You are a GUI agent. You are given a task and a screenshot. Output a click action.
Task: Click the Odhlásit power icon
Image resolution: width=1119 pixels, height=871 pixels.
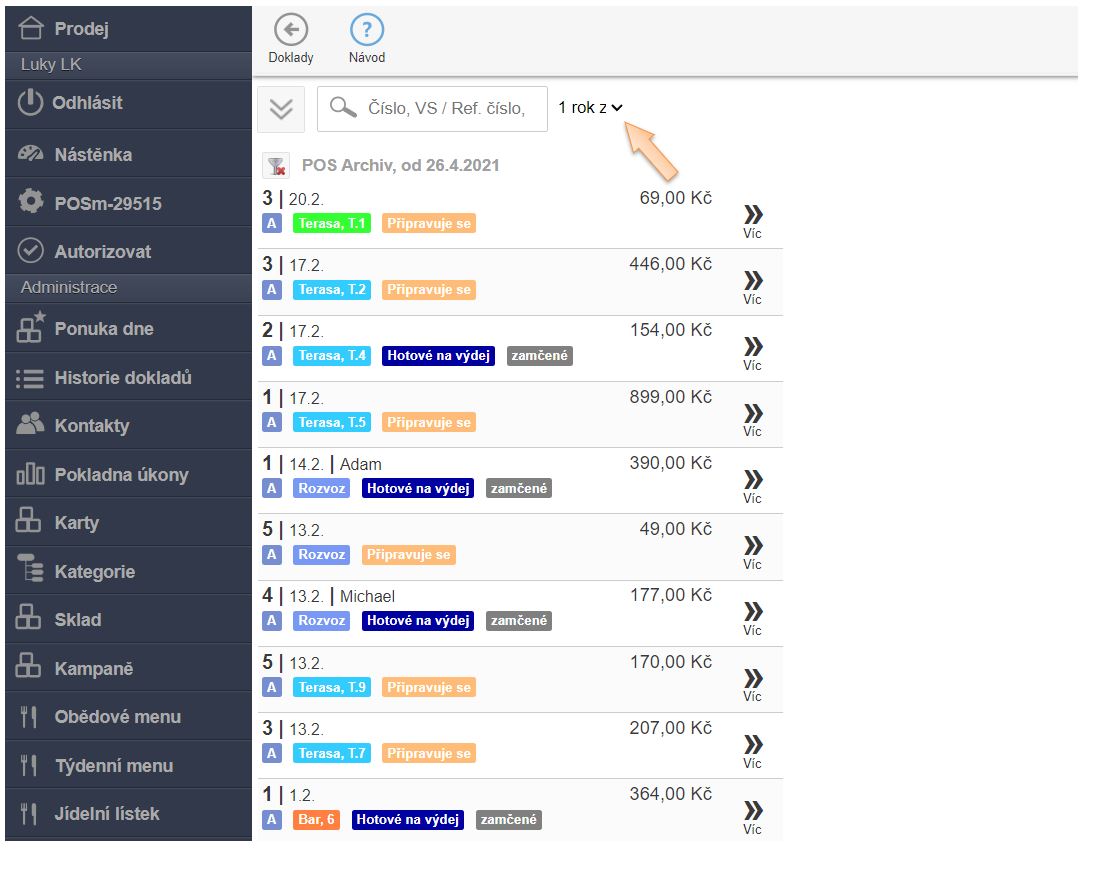31,103
